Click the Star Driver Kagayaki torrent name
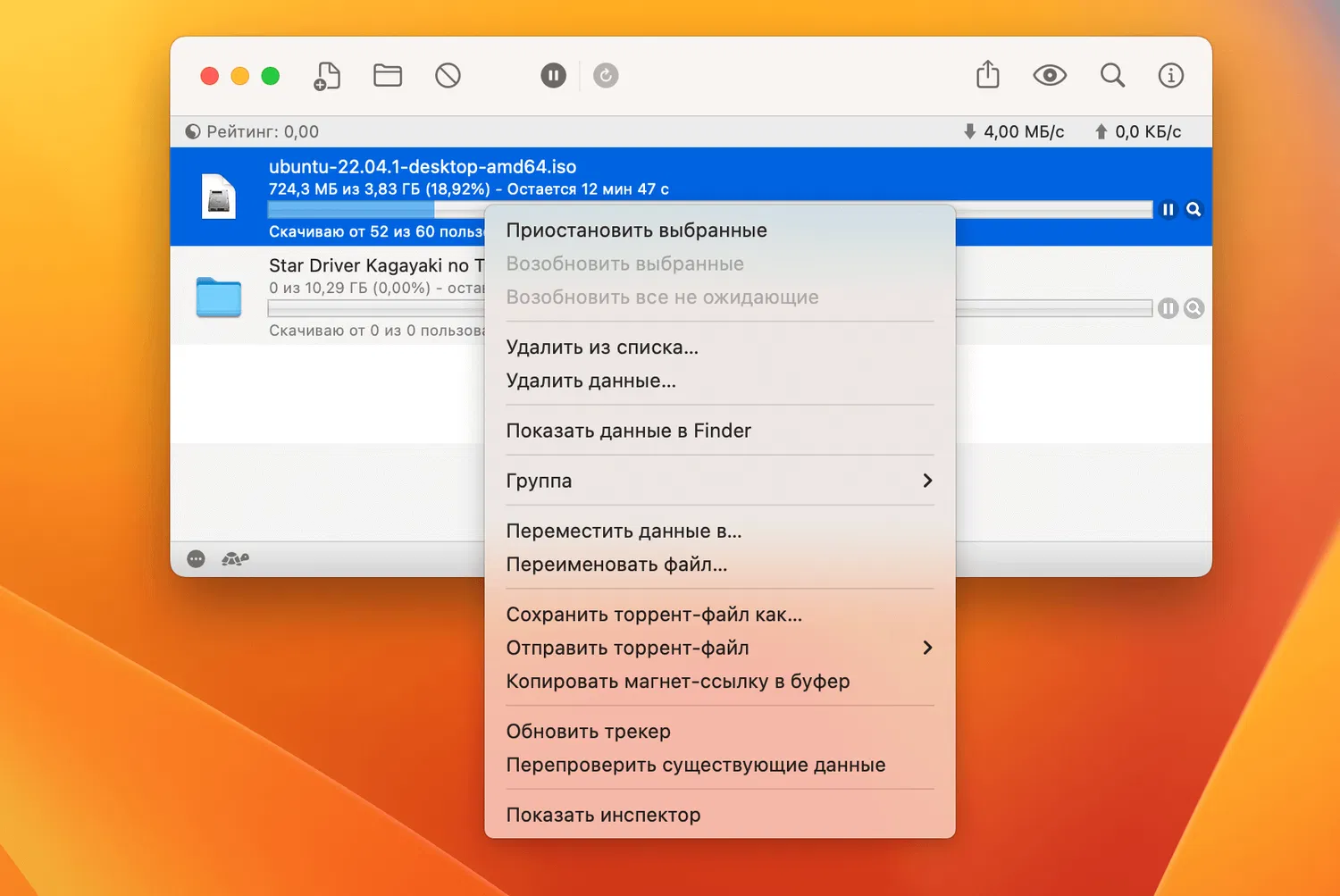 point(376,265)
